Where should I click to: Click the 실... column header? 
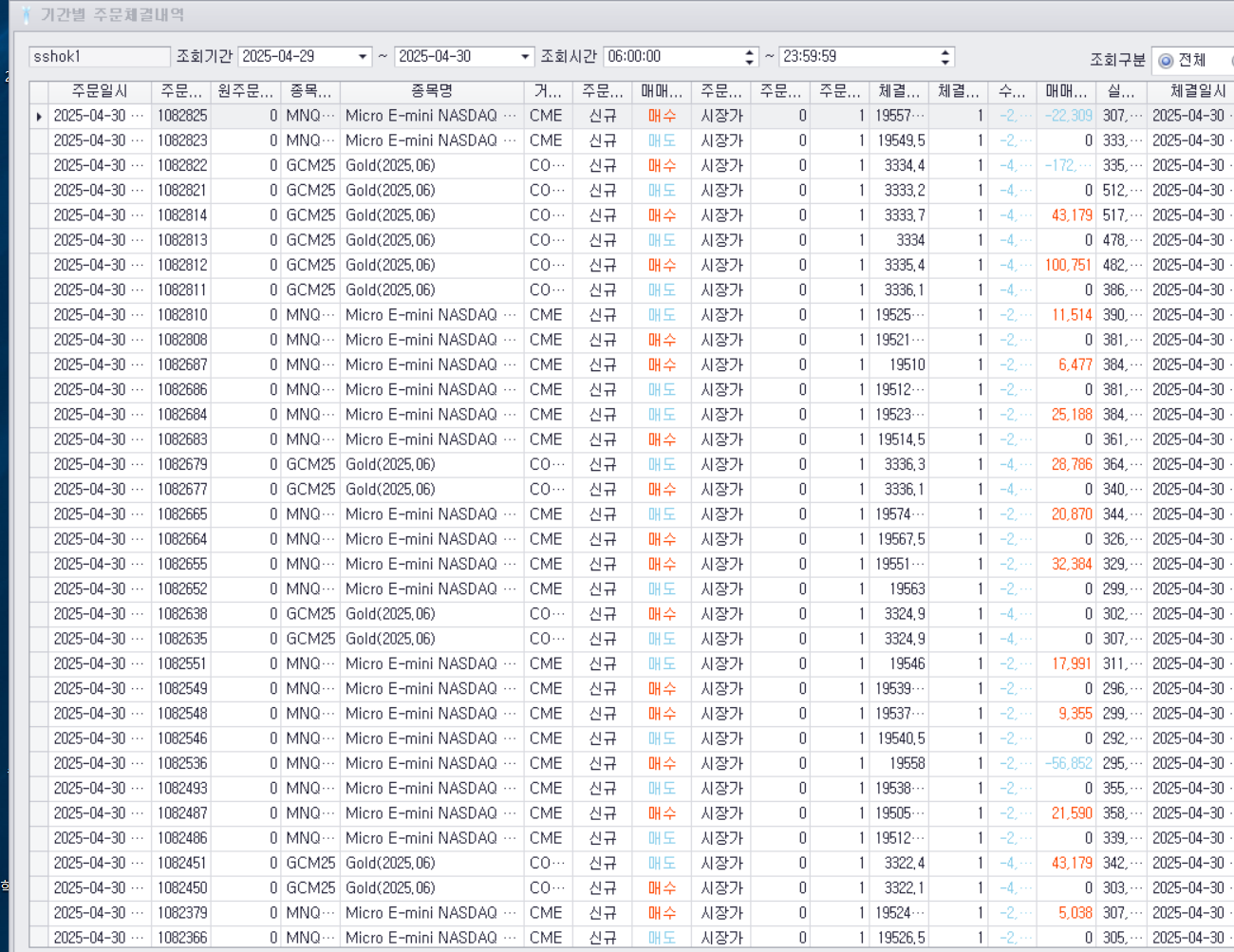[1121, 91]
